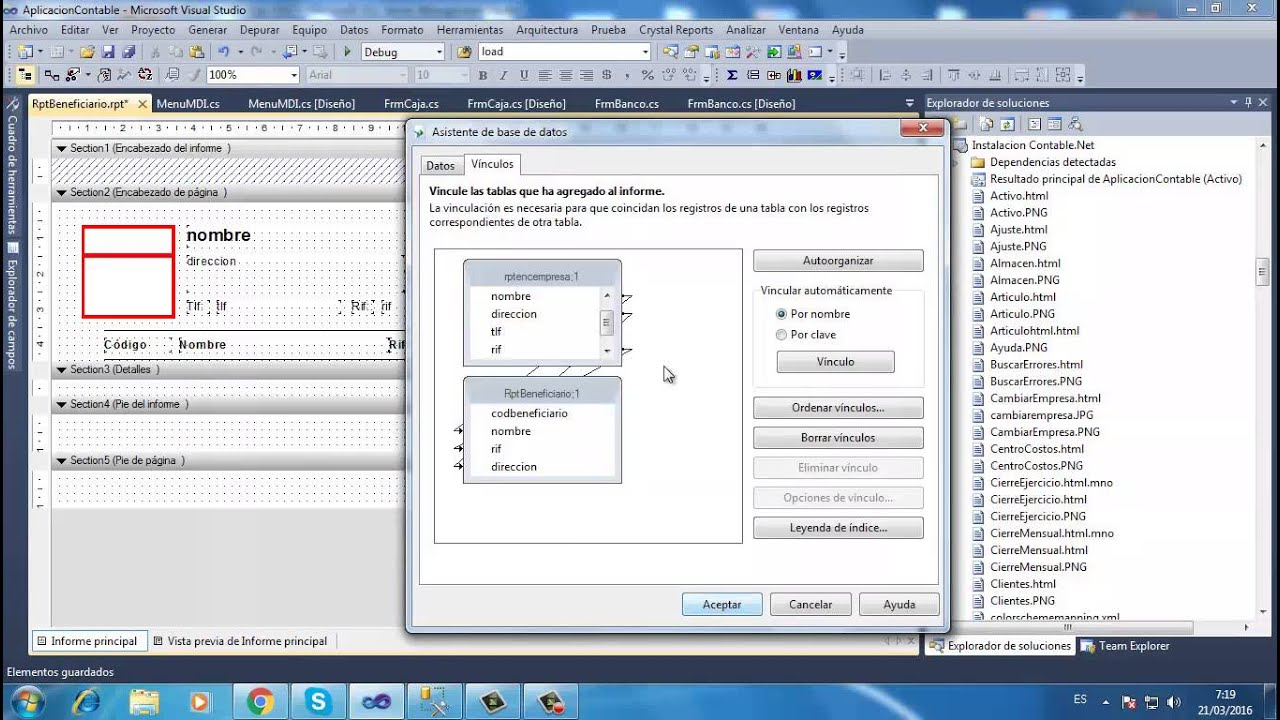The image size is (1280, 720).
Task: Collapse Section4 (Pie del informe)
Action: point(61,404)
